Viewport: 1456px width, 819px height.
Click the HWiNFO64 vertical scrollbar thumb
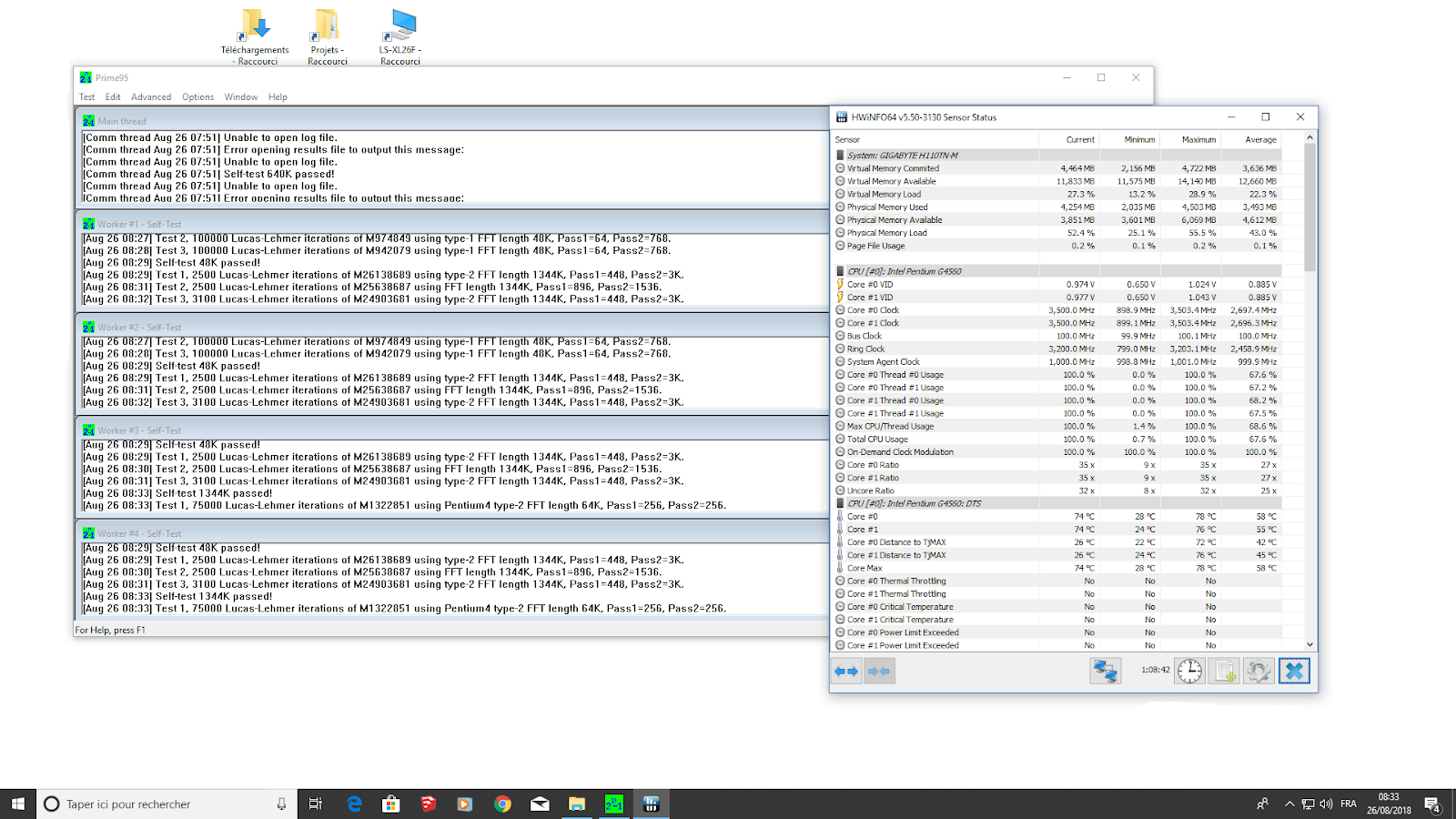pyautogui.click(x=1309, y=207)
